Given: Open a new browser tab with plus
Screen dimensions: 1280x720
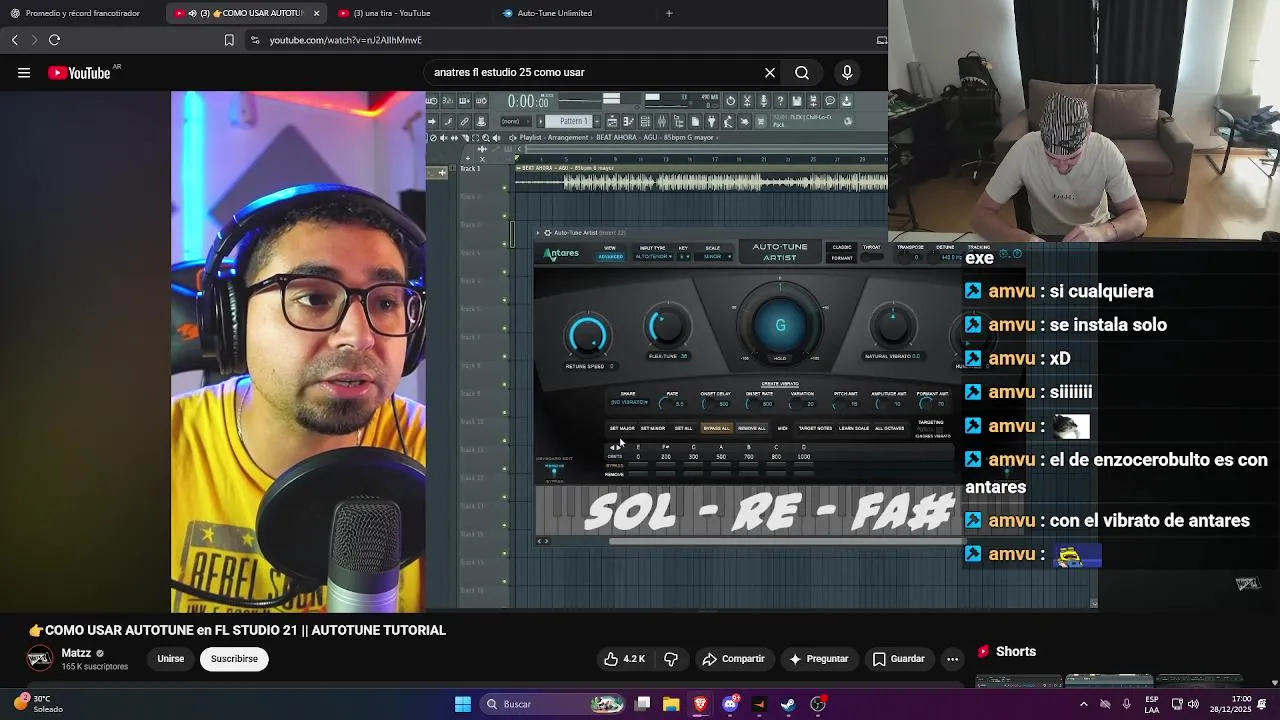Looking at the screenshot, I should (x=669, y=13).
